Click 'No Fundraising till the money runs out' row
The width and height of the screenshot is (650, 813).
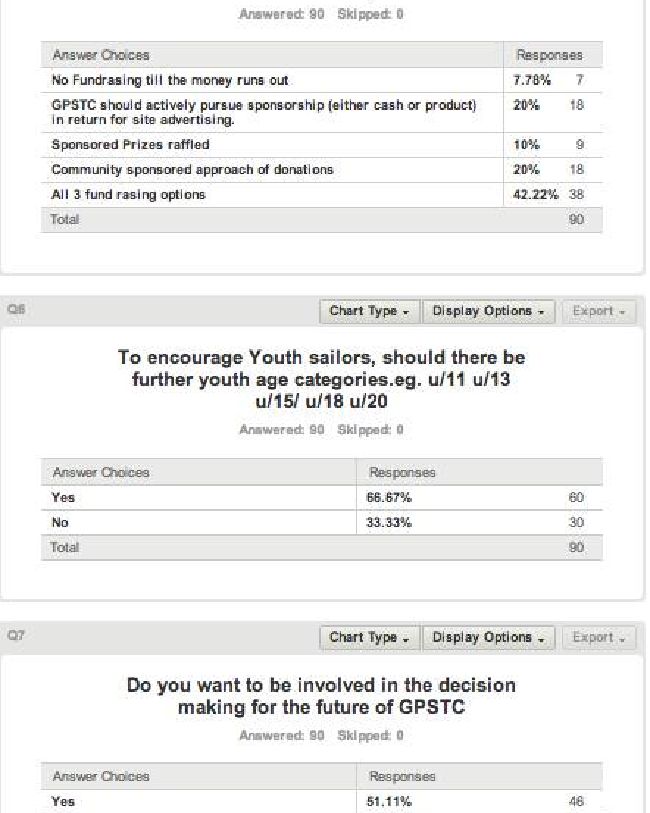(321, 80)
